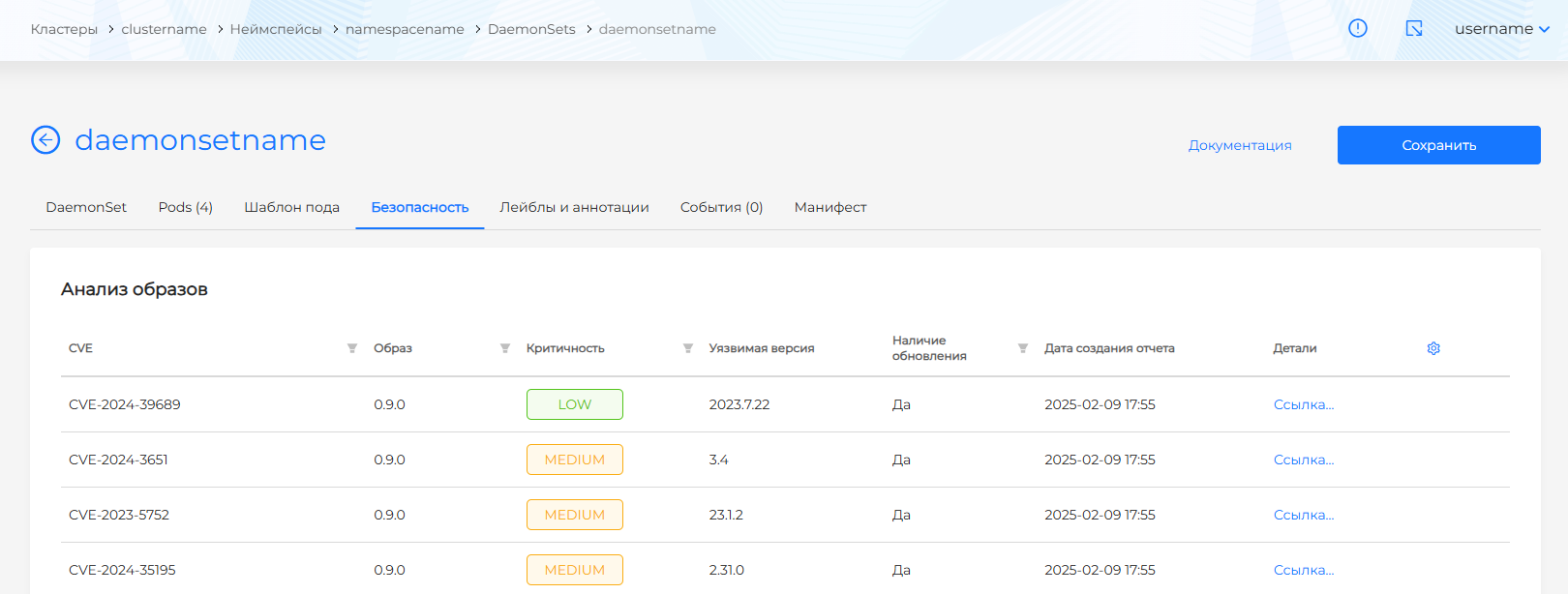The width and height of the screenshot is (1568, 594).
Task: Filter by Критичность column
Action: 688,348
